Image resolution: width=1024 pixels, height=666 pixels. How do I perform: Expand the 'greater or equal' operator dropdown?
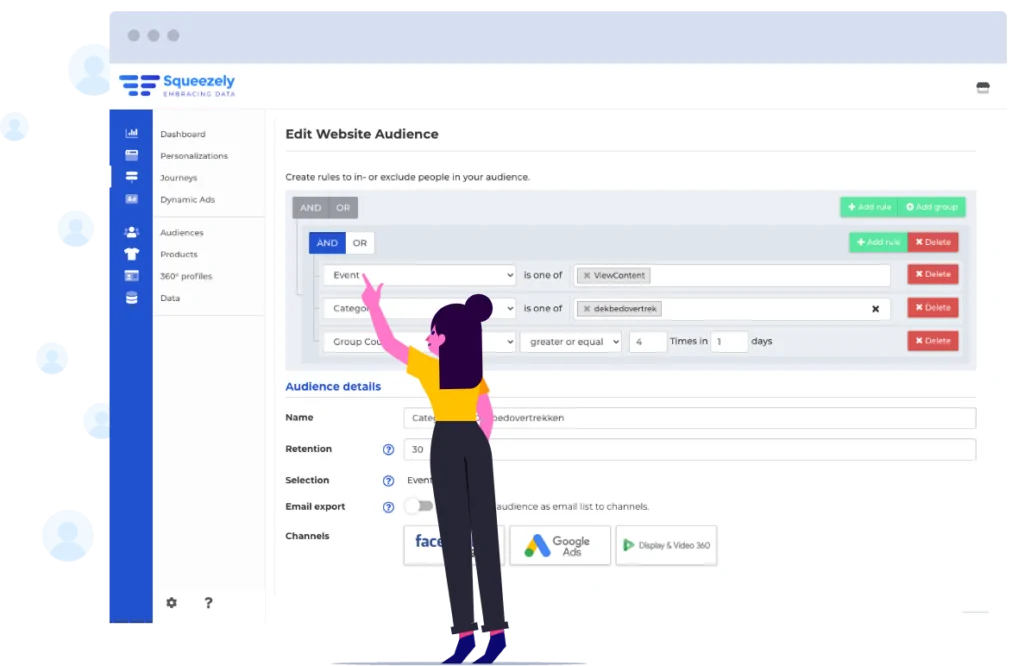tap(570, 342)
